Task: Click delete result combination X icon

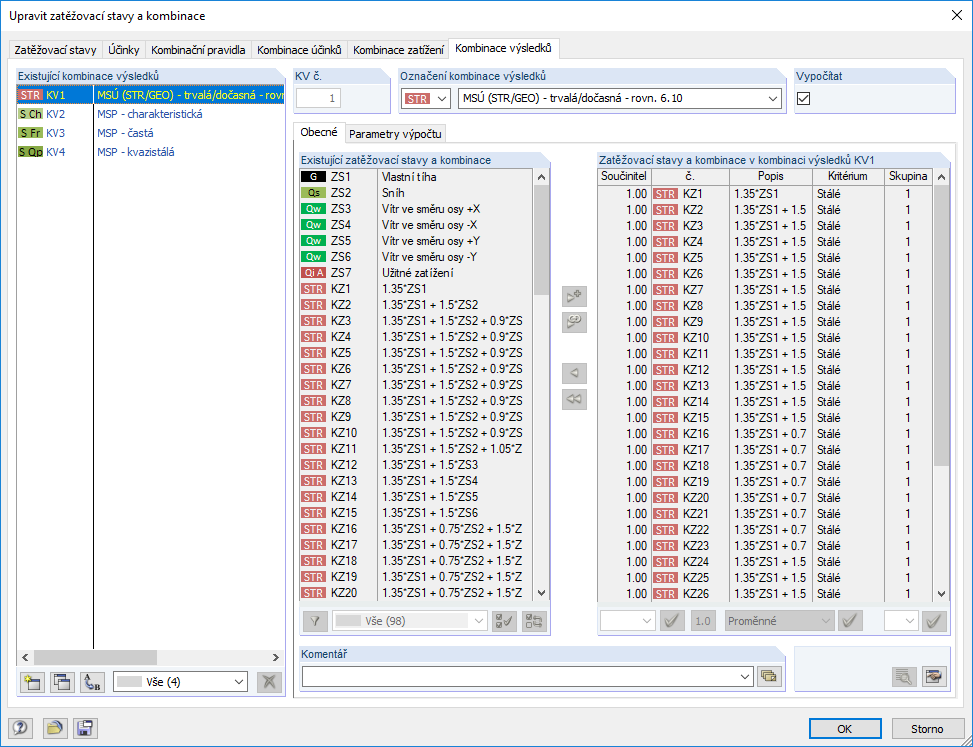Action: tap(269, 682)
